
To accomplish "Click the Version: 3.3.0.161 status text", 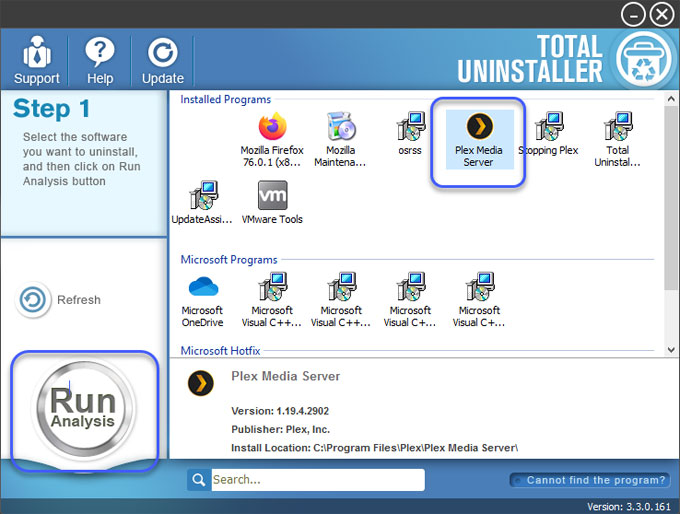I will (x=629, y=507).
